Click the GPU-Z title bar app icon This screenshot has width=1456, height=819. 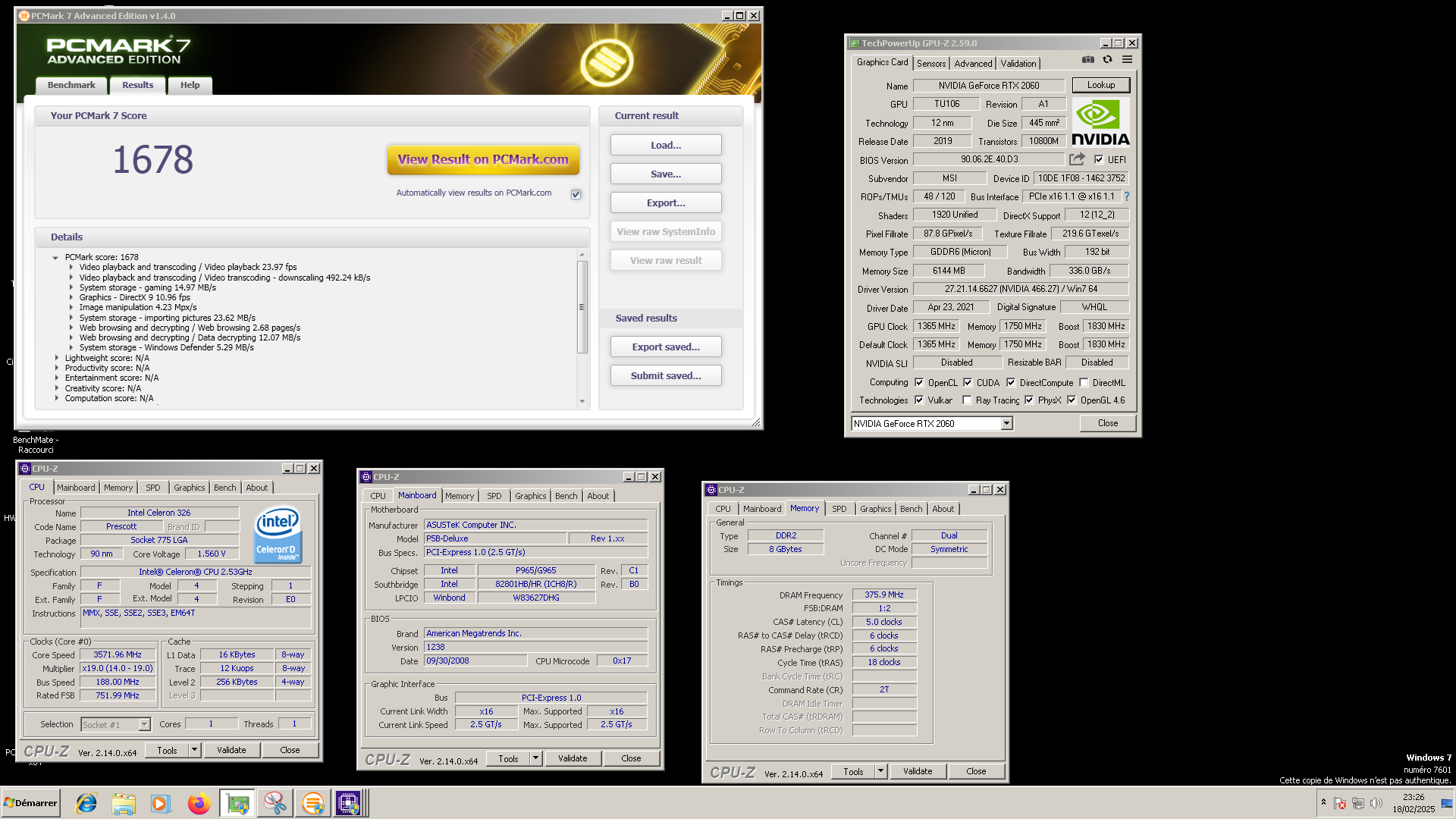pos(855,43)
